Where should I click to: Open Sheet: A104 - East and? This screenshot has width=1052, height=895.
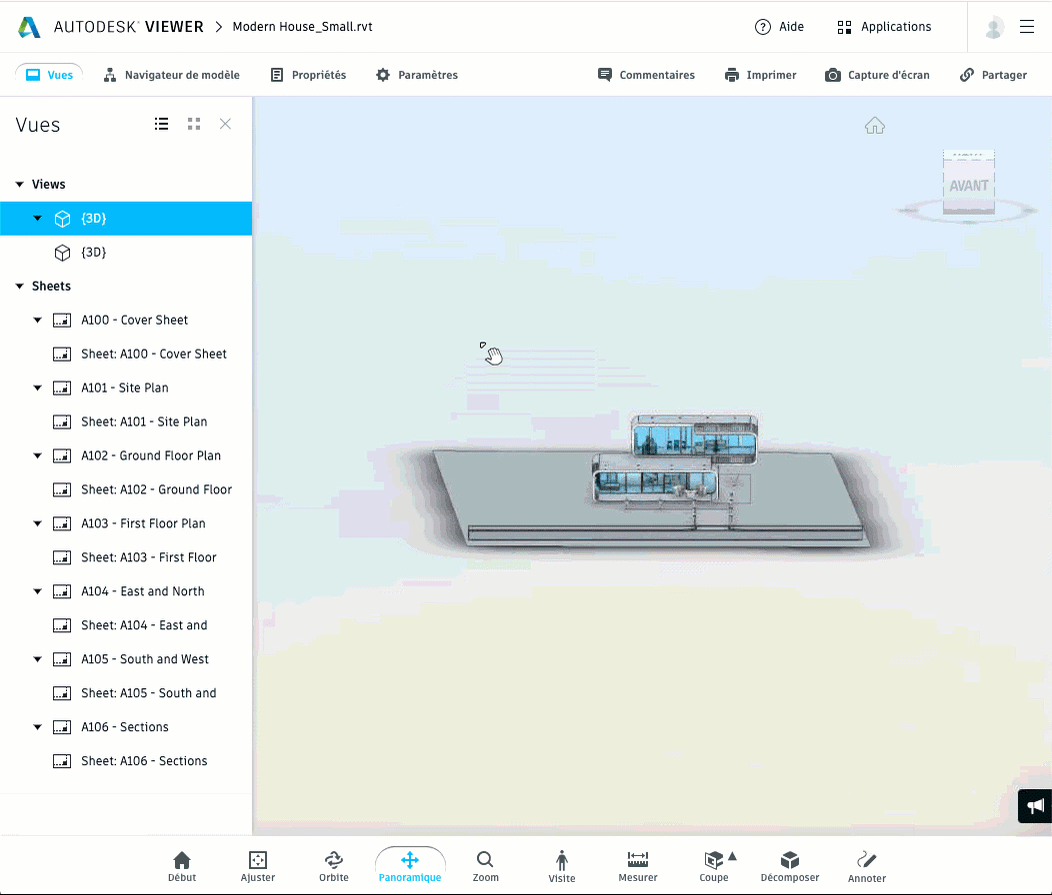[126, 625]
